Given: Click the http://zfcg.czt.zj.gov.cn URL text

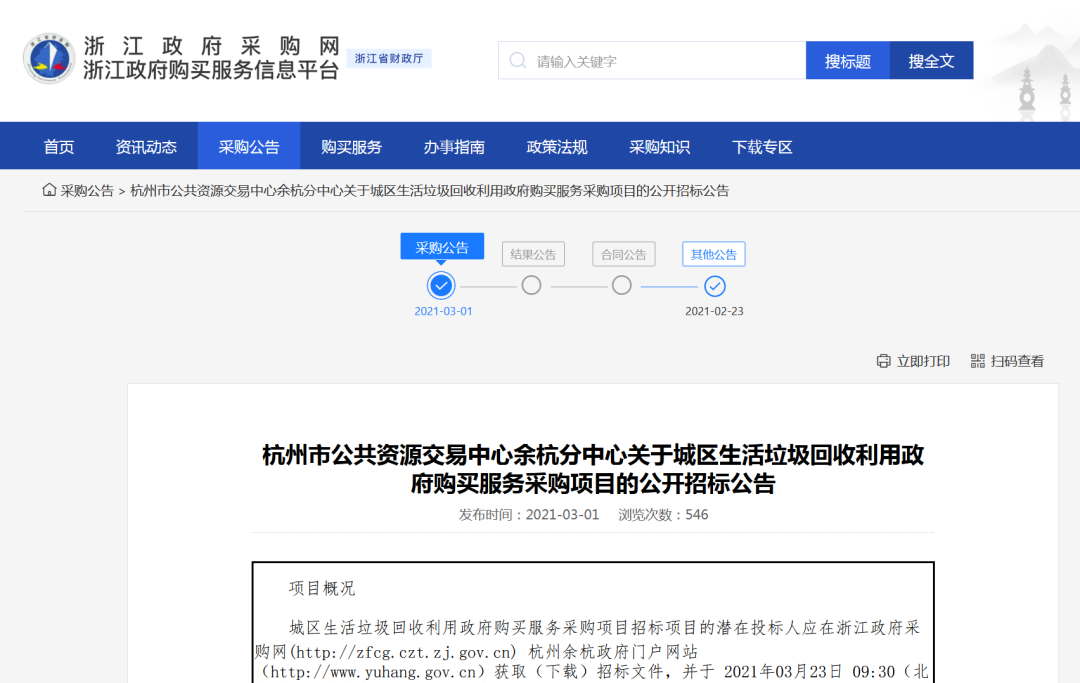Looking at the screenshot, I should click(x=403, y=652).
